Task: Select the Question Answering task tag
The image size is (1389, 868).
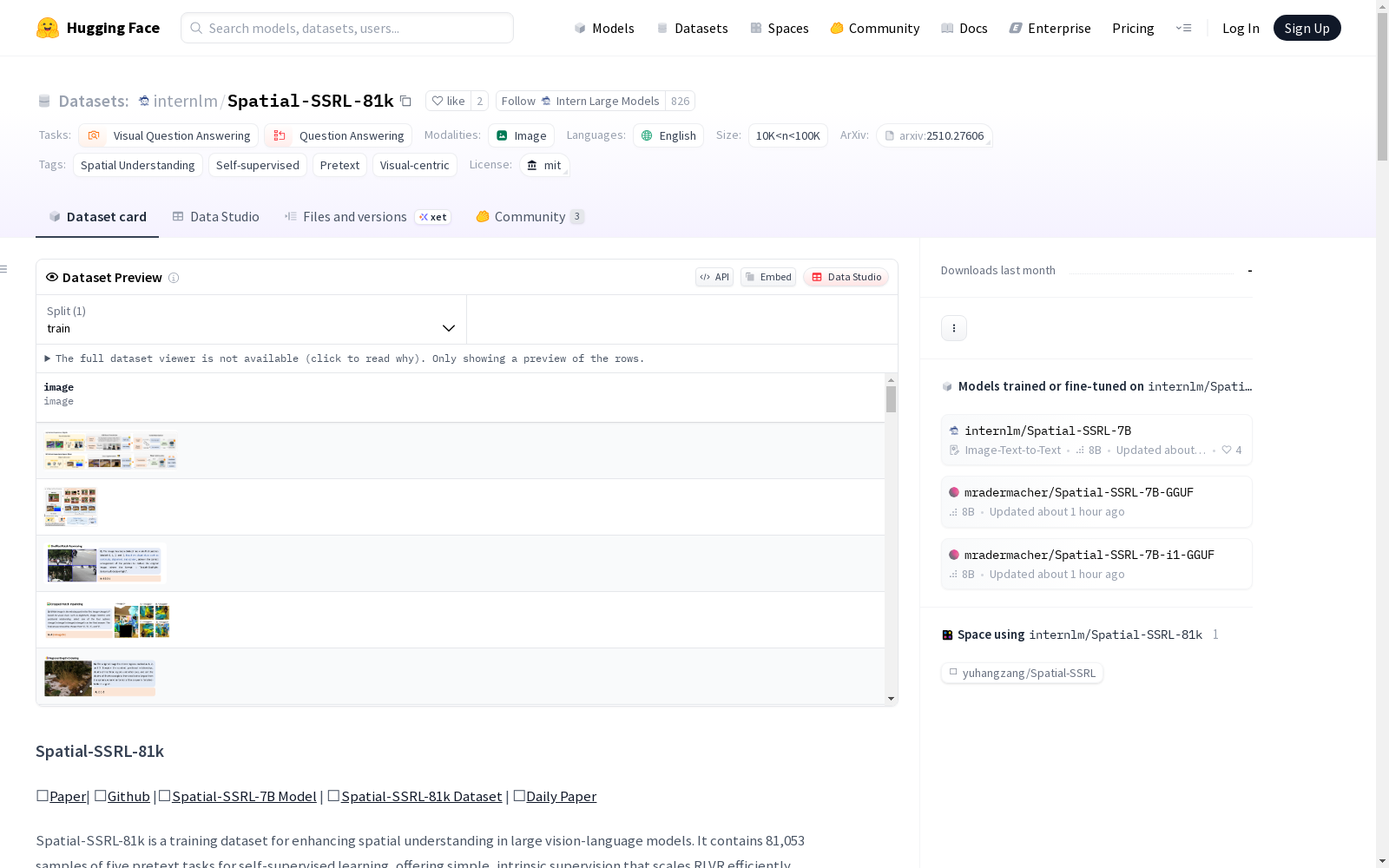Action: pos(338,135)
